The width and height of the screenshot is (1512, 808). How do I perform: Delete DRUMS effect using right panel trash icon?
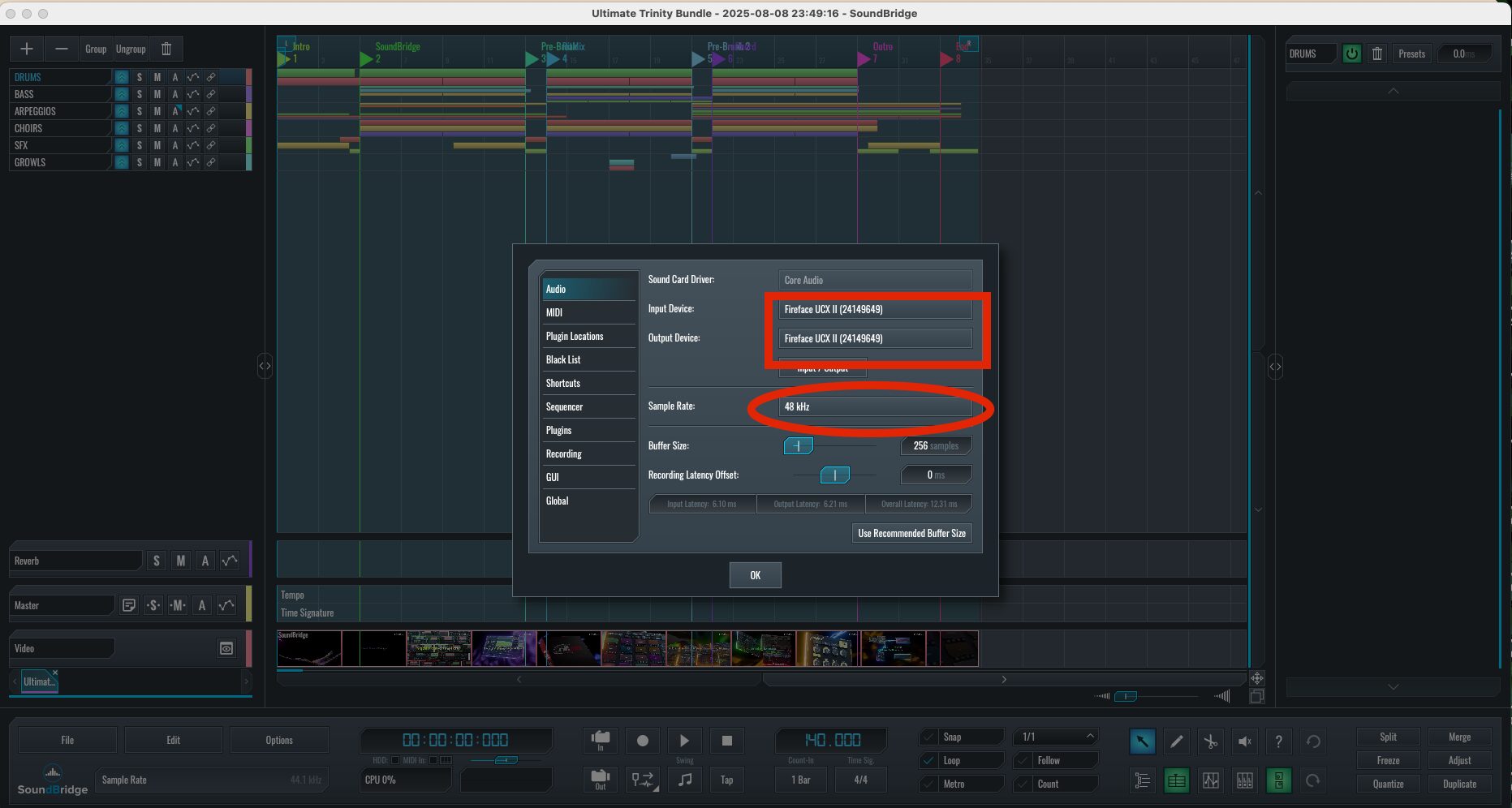pos(1377,54)
